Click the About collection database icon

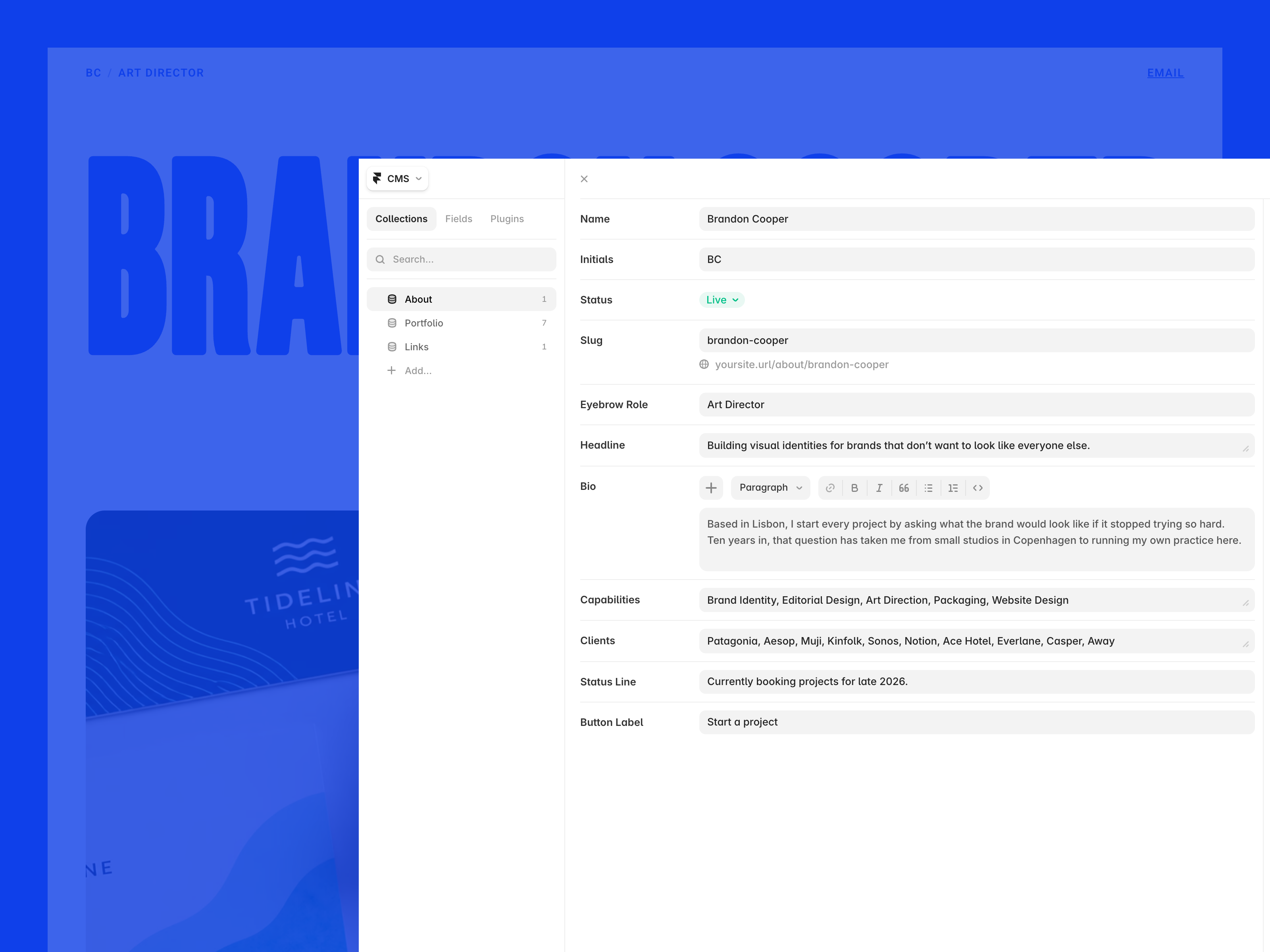[392, 299]
